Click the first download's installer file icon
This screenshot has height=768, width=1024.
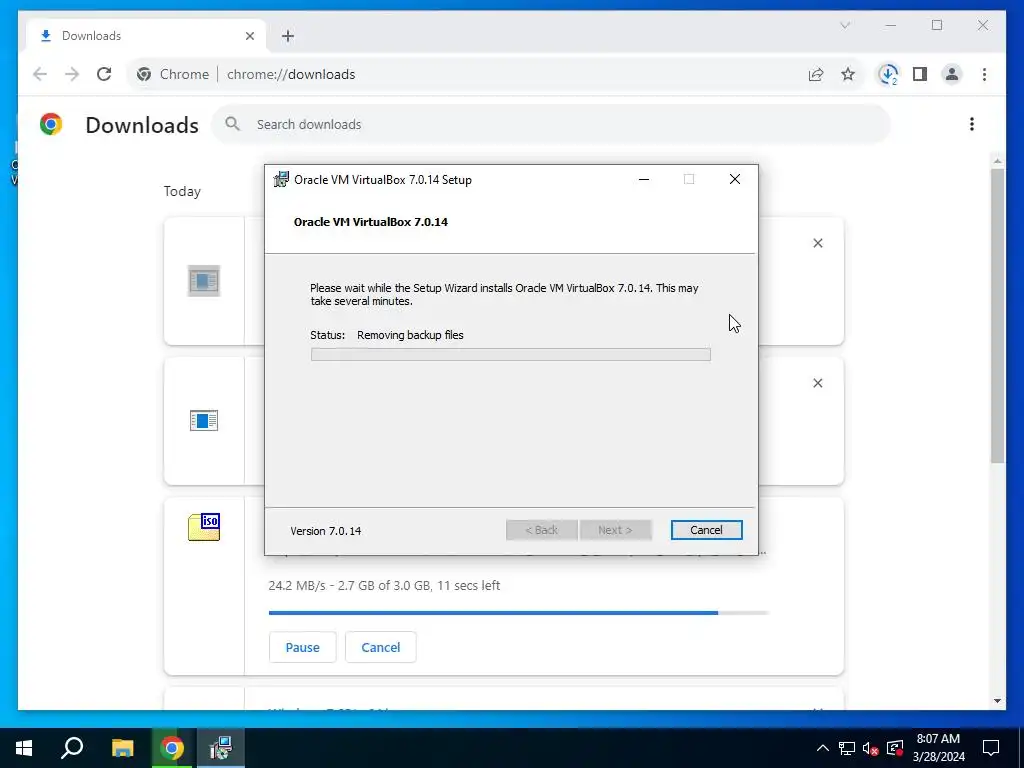204,281
